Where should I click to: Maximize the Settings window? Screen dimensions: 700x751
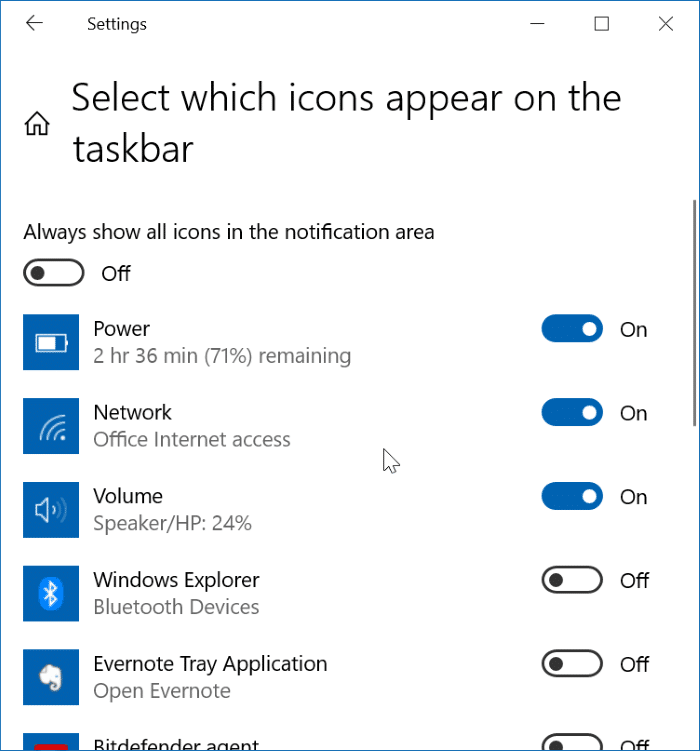[x=602, y=23]
